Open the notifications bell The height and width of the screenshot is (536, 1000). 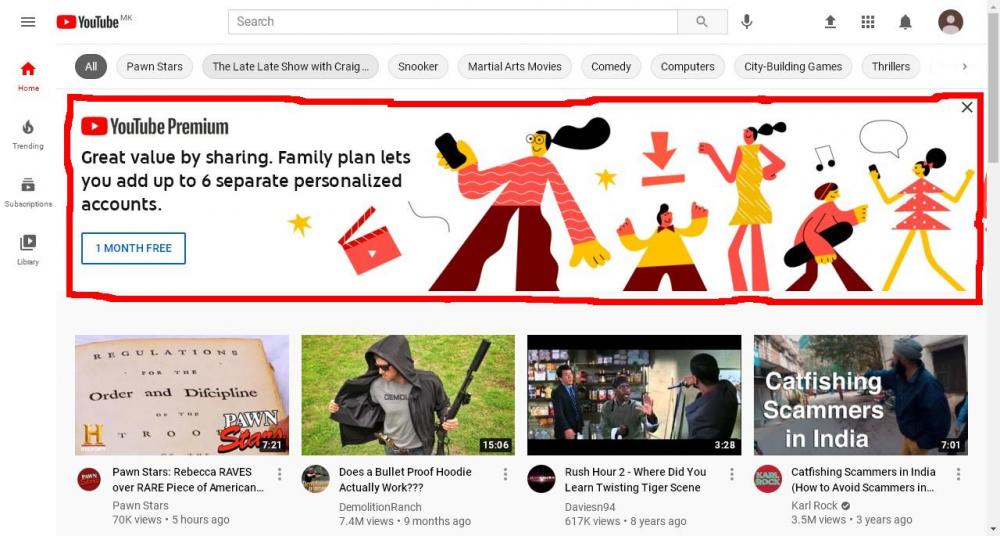tap(905, 22)
